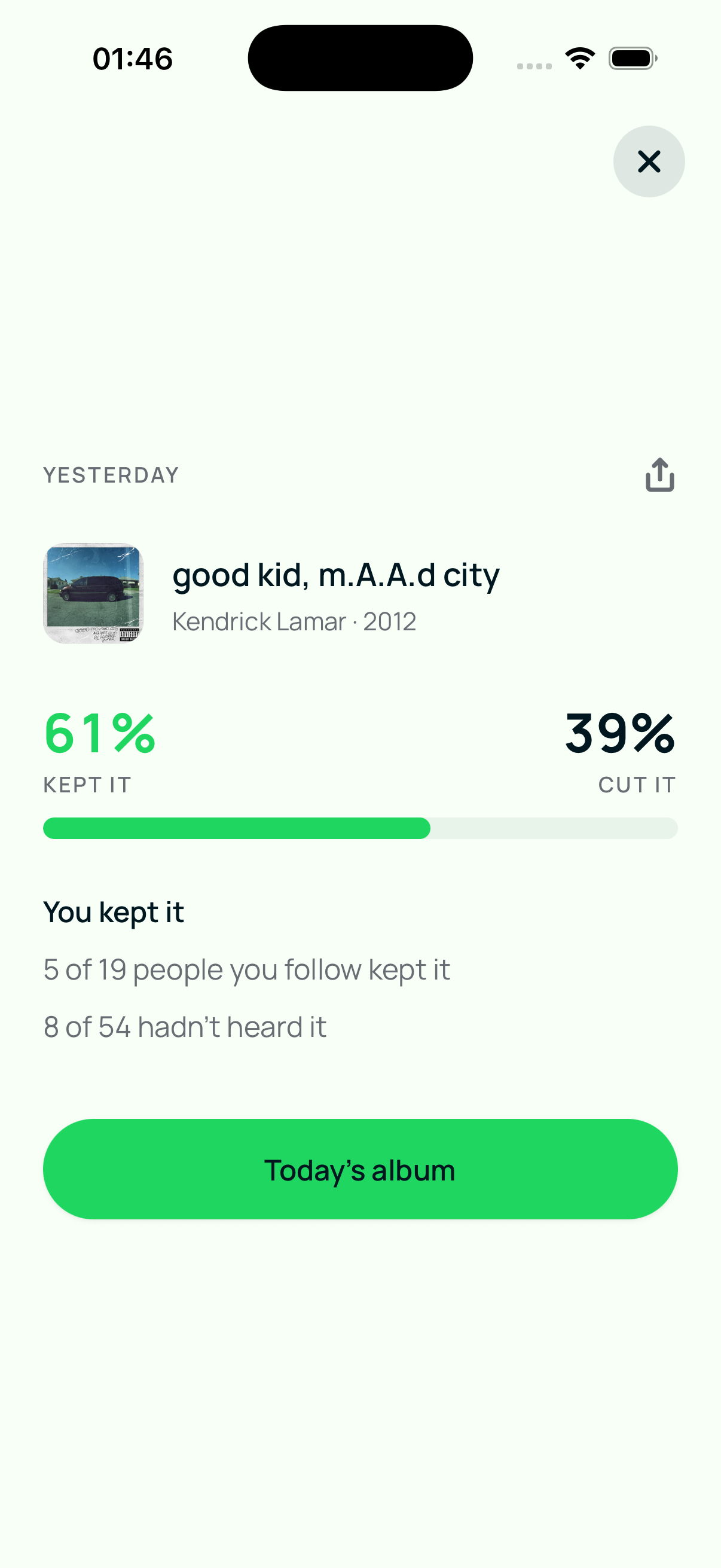
Task: Tap the KEPT IT label
Action: tap(88, 785)
